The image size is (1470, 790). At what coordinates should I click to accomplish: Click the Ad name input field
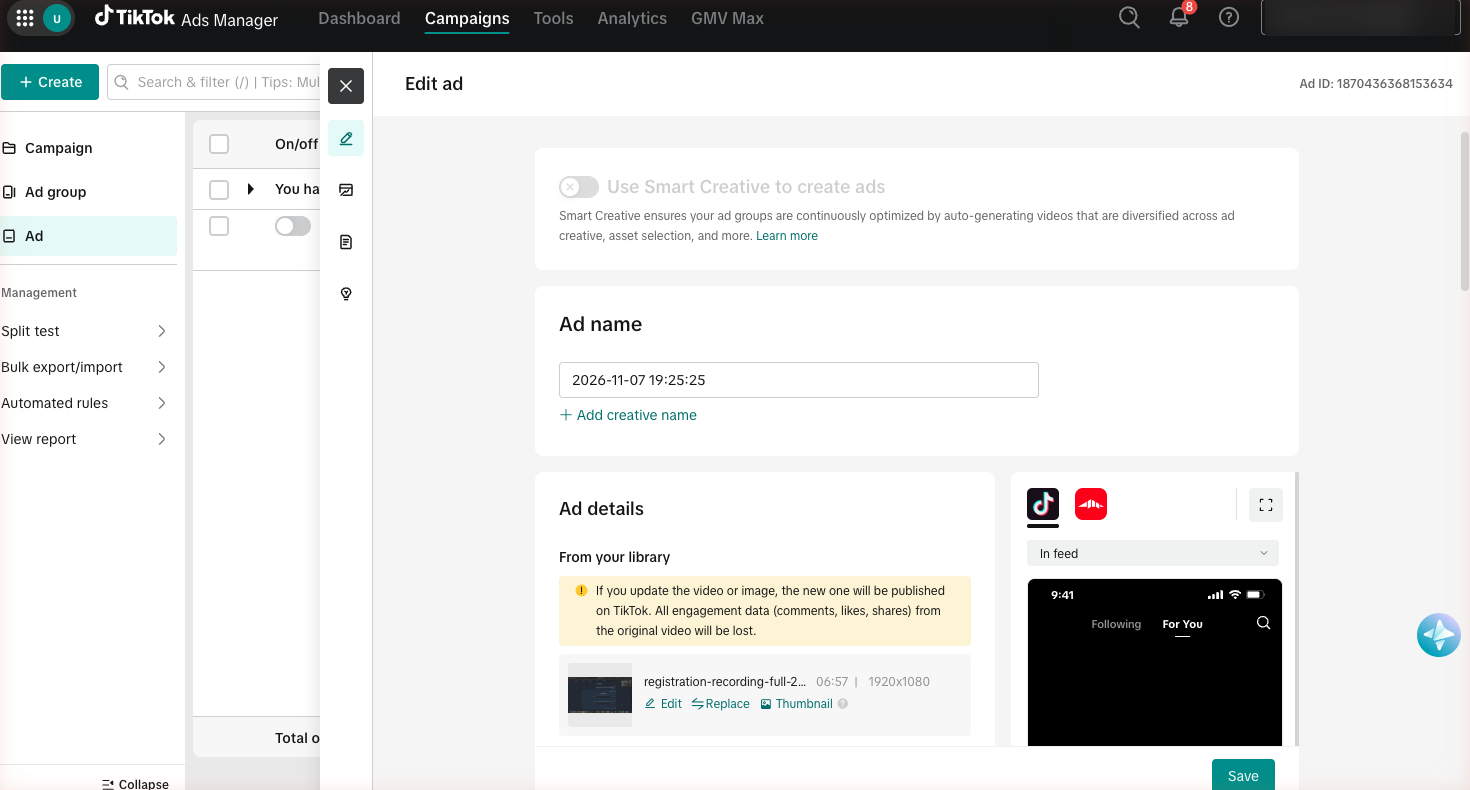pos(799,380)
